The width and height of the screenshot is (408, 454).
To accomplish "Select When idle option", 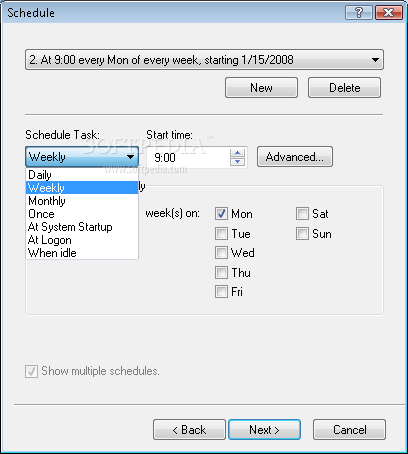I will pos(82,253).
